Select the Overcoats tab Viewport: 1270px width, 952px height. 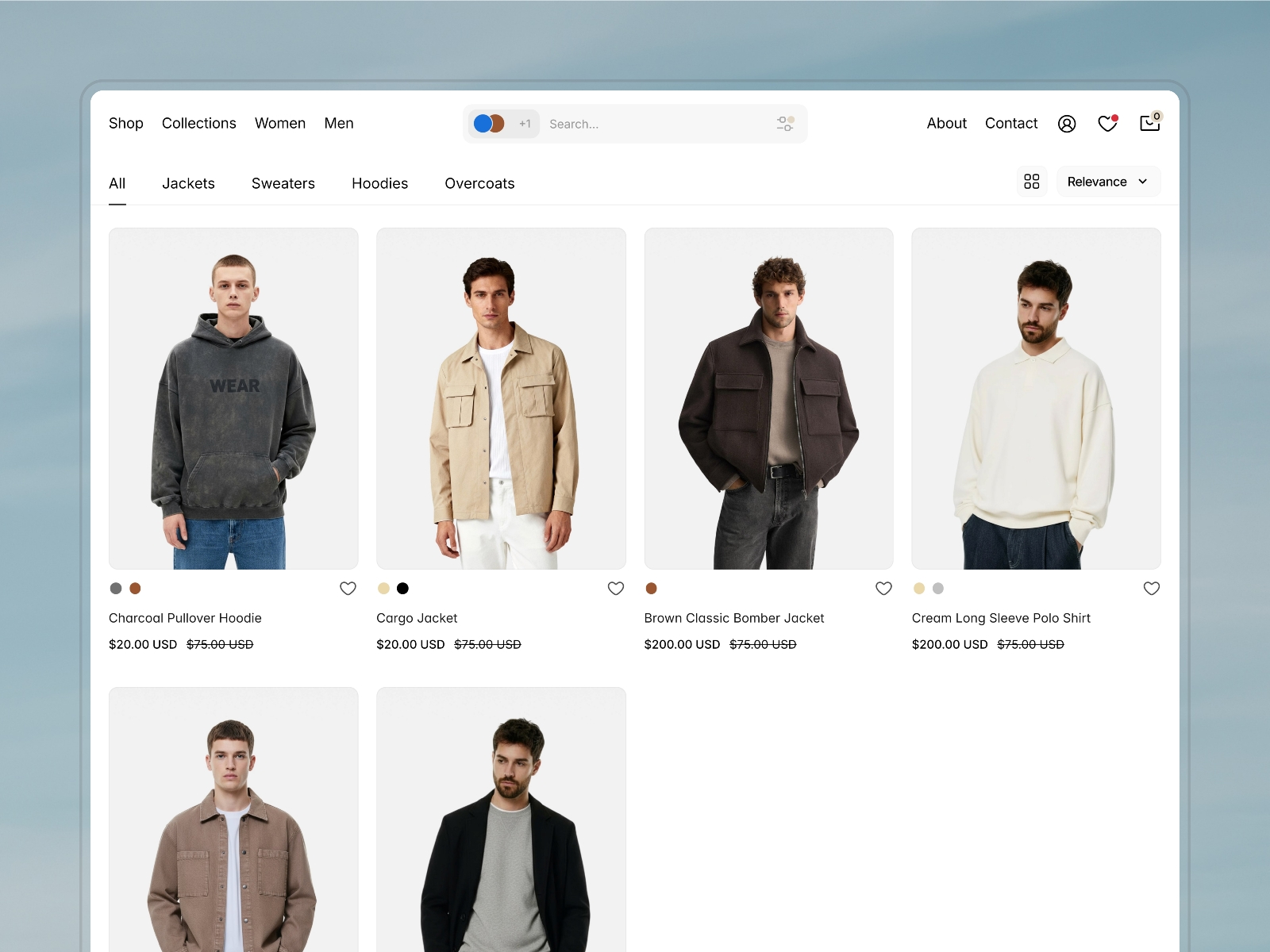coord(479,183)
